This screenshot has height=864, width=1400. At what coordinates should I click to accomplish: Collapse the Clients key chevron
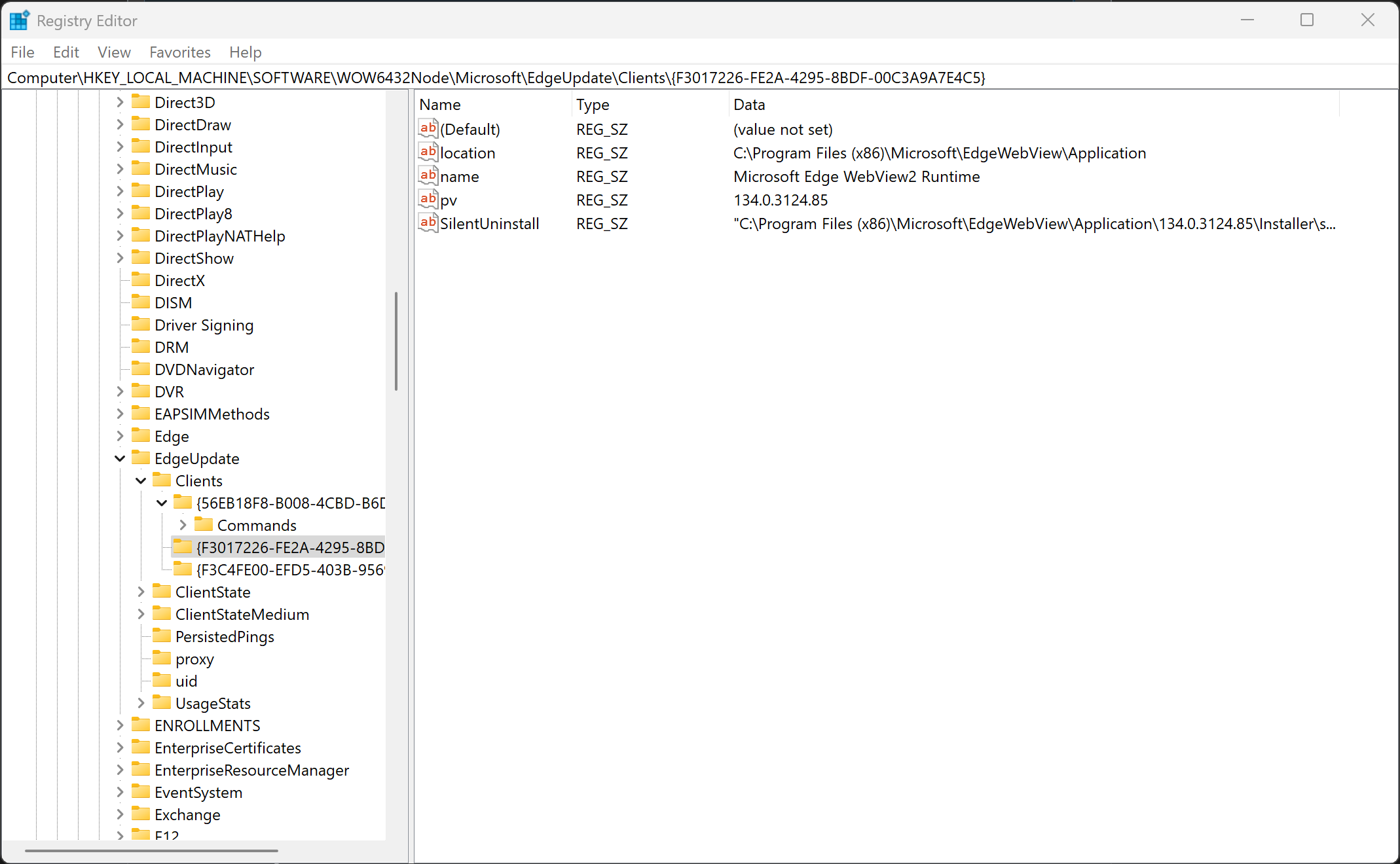141,480
